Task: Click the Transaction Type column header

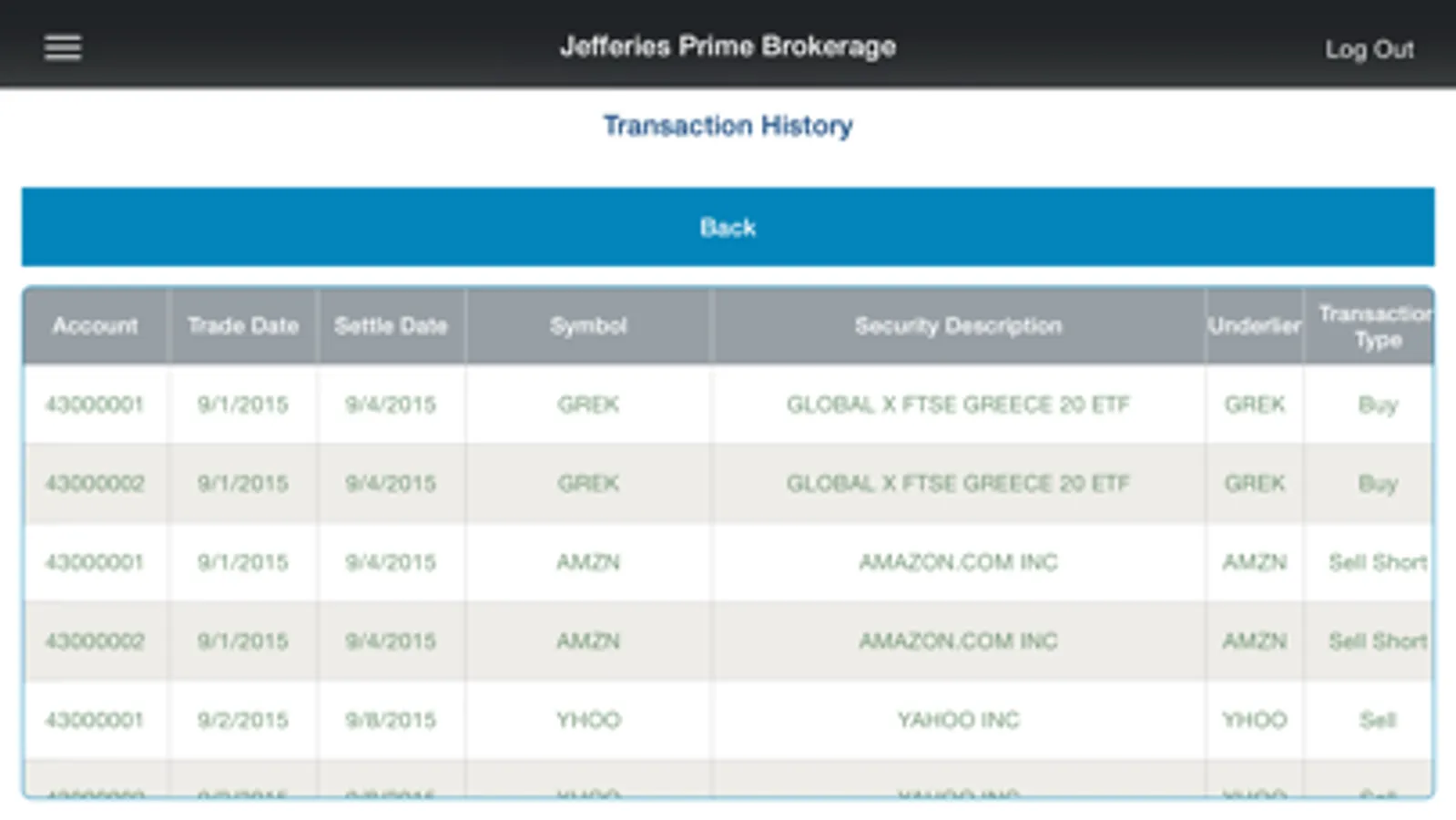Action: (x=1377, y=326)
